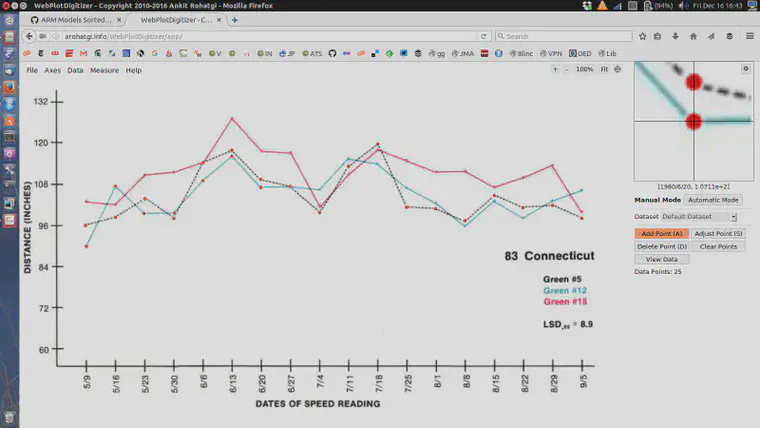Image resolution: width=760 pixels, height=428 pixels.
Task: Expand the Default Dataset dropdown
Action: coord(699,217)
